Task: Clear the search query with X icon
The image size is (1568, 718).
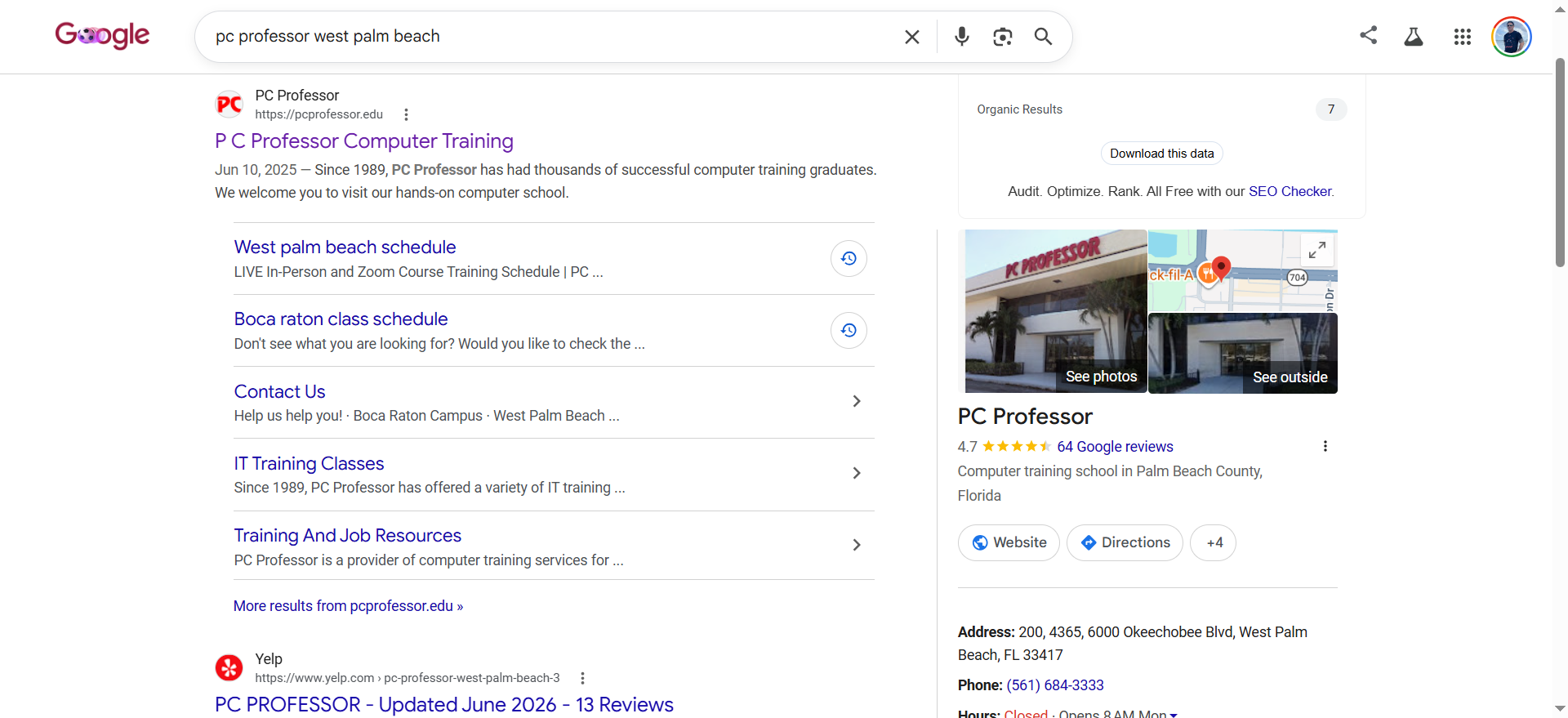Action: click(x=912, y=37)
